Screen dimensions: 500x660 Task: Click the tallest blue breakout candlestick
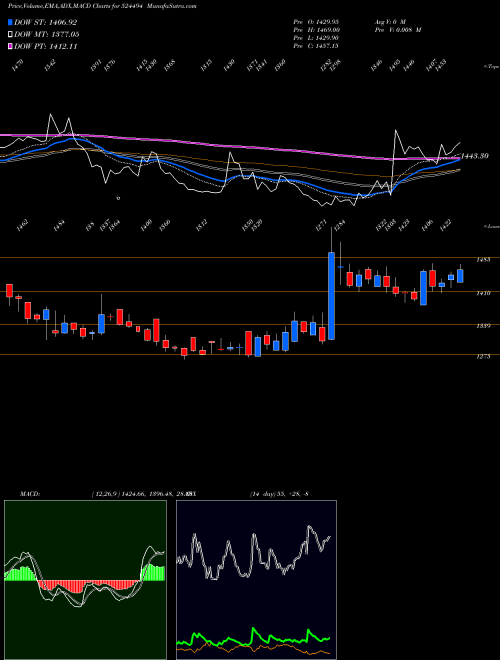(331, 296)
